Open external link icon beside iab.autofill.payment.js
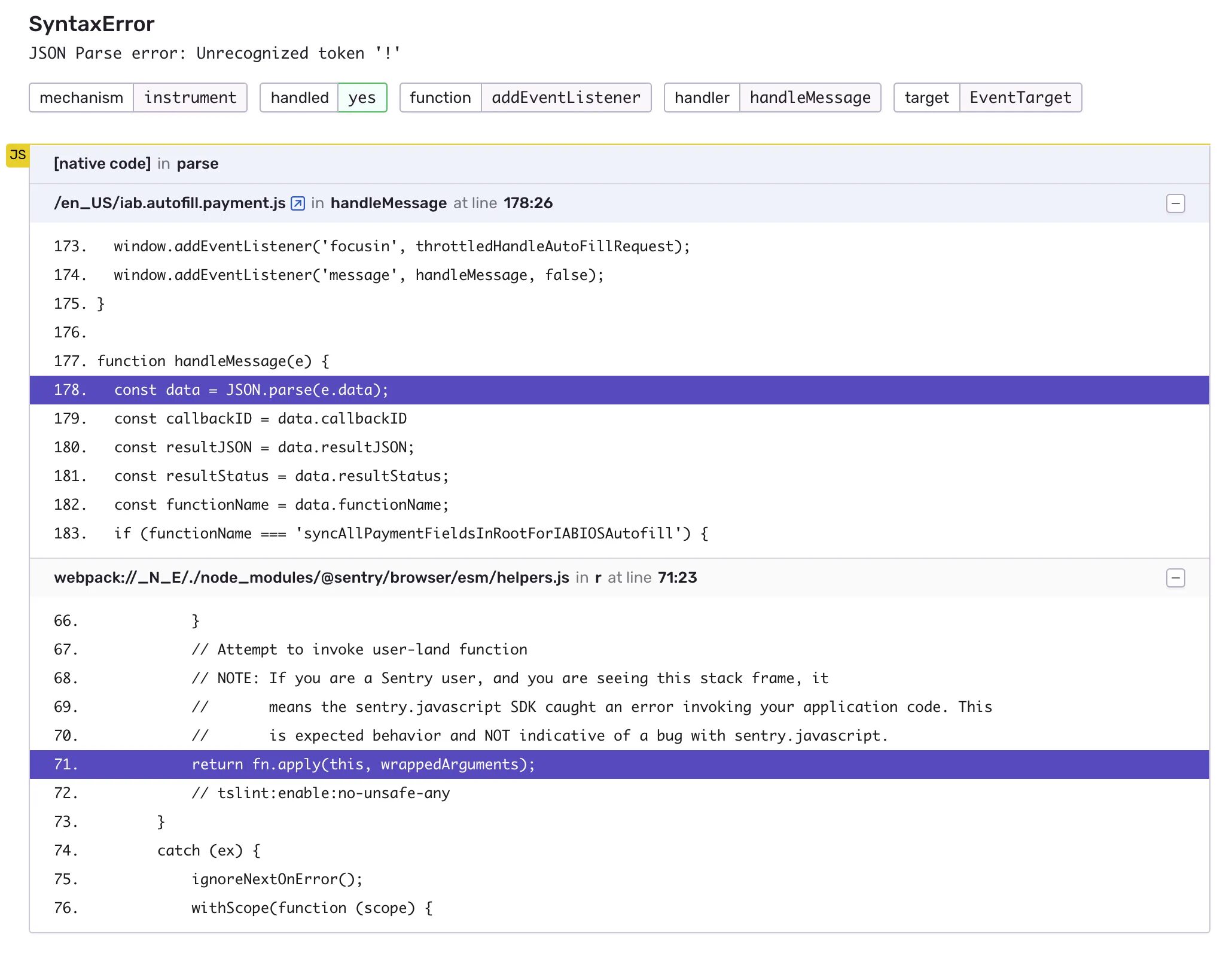The height and width of the screenshot is (956, 1232). click(x=297, y=203)
